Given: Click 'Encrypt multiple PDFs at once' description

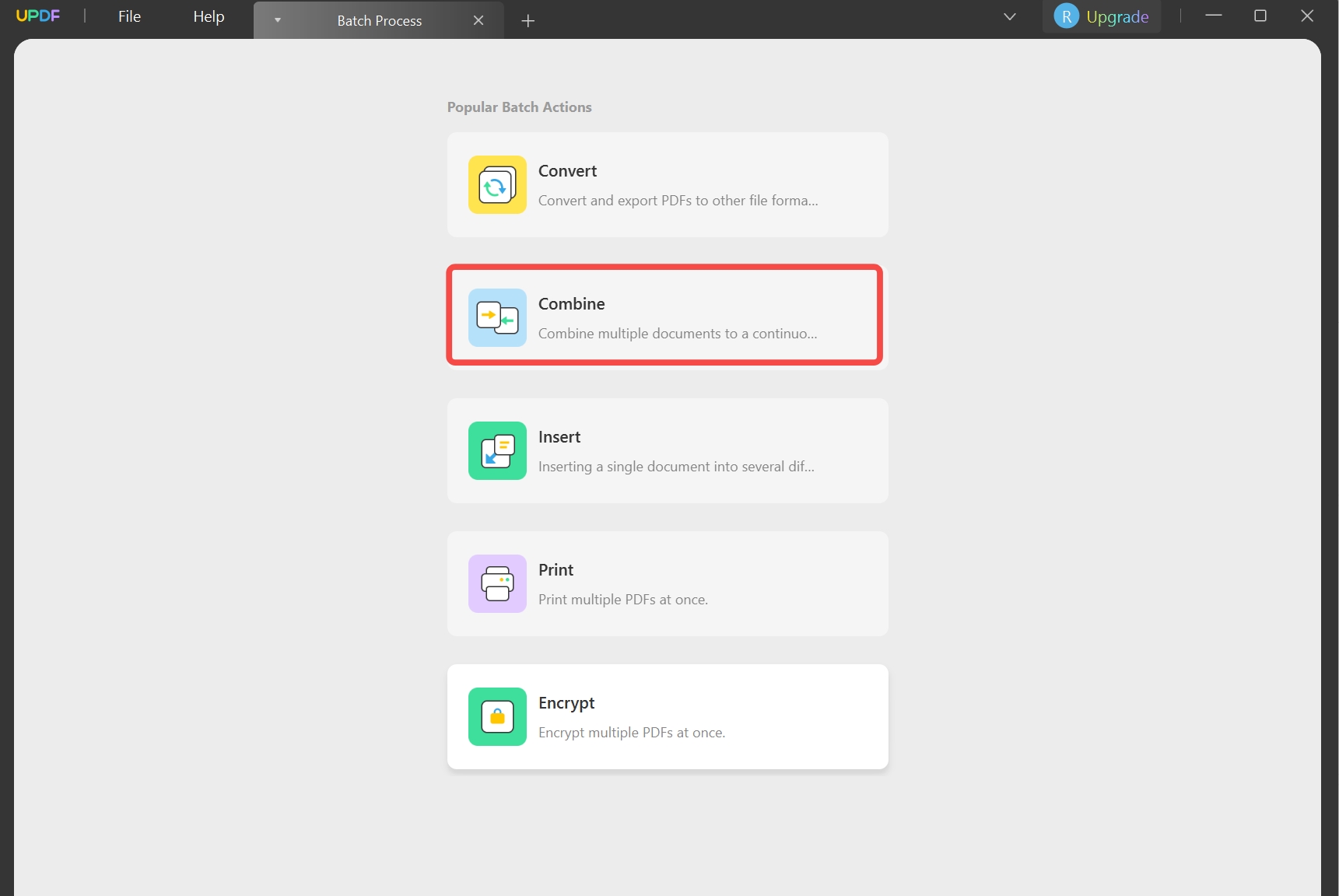Looking at the screenshot, I should (631, 733).
